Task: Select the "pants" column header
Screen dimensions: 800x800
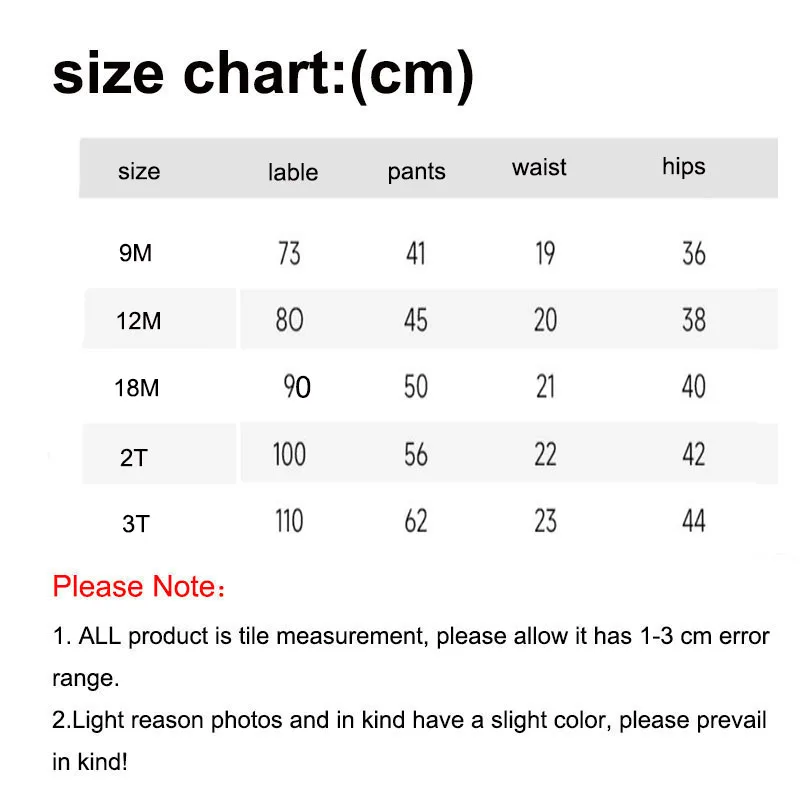Action: click(416, 172)
